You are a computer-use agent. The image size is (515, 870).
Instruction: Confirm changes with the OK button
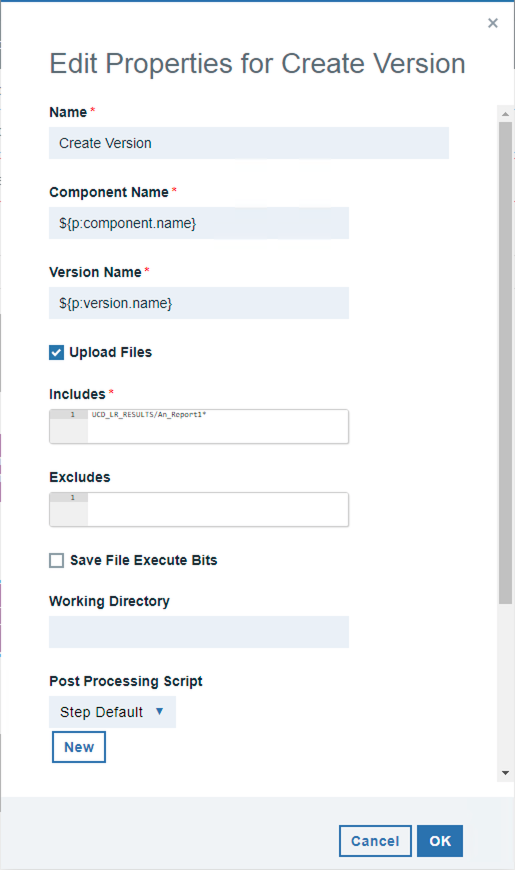click(440, 841)
